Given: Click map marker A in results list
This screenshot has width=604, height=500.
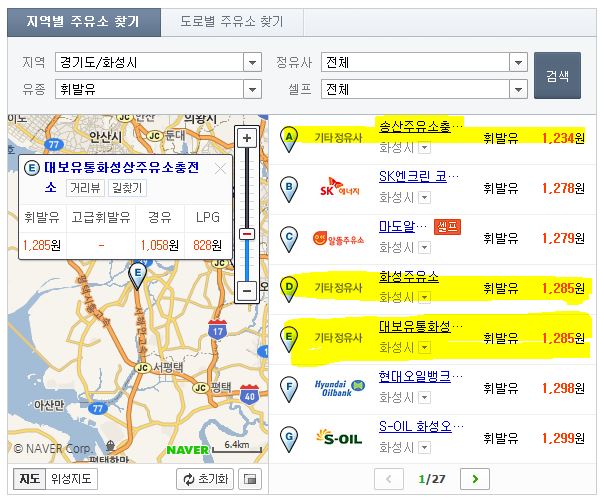Looking at the screenshot, I should tap(289, 139).
